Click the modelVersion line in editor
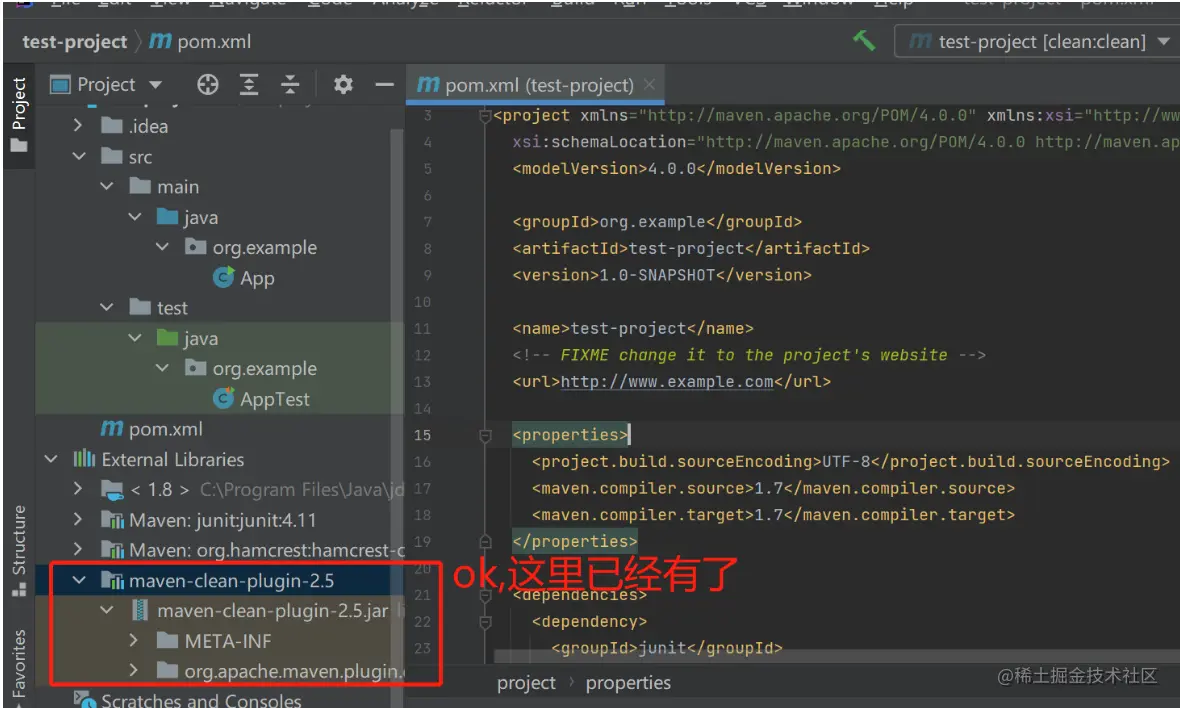Screen dimensions: 1180x708 point(677,169)
